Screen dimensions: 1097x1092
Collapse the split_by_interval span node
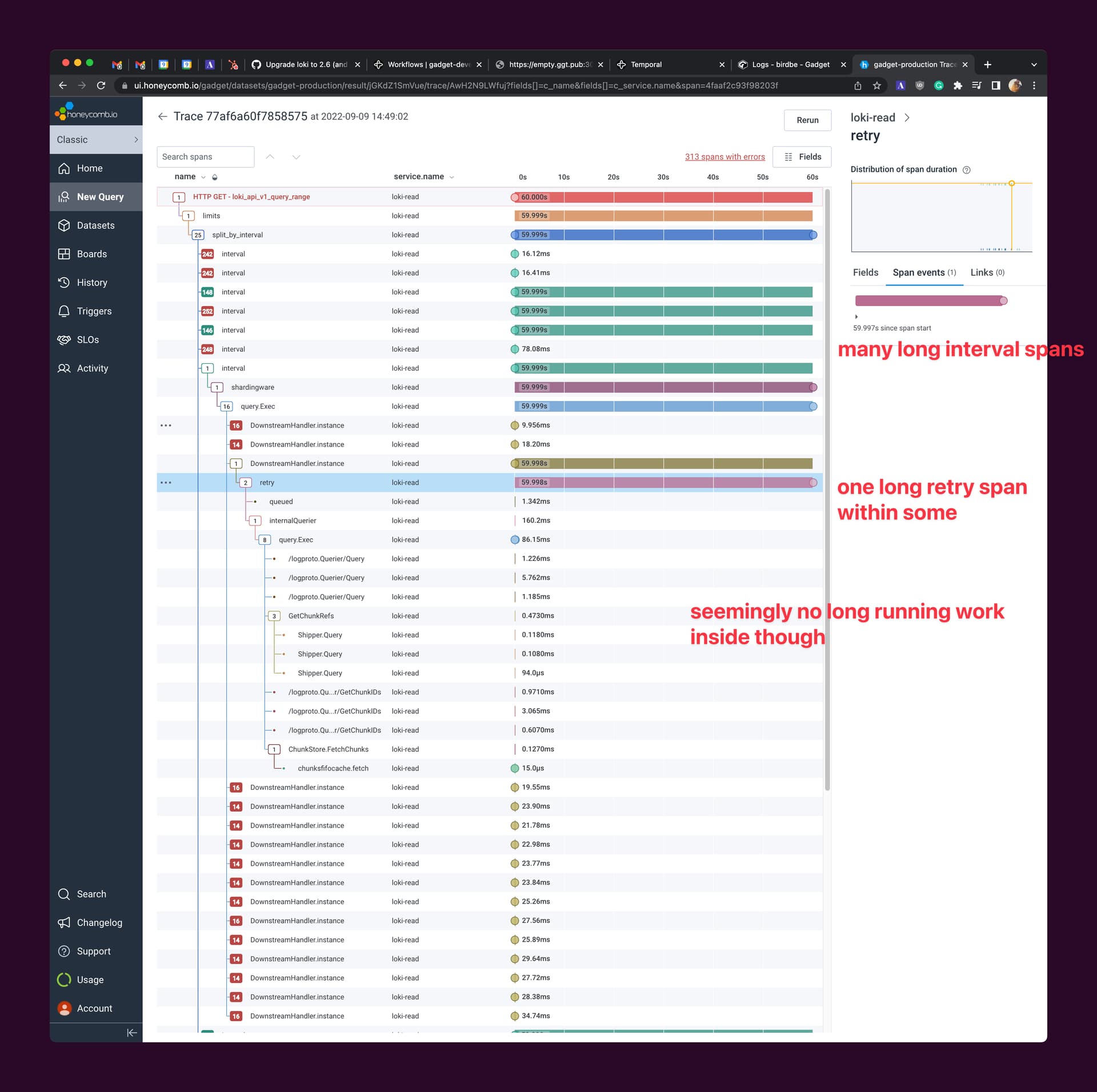coord(198,235)
